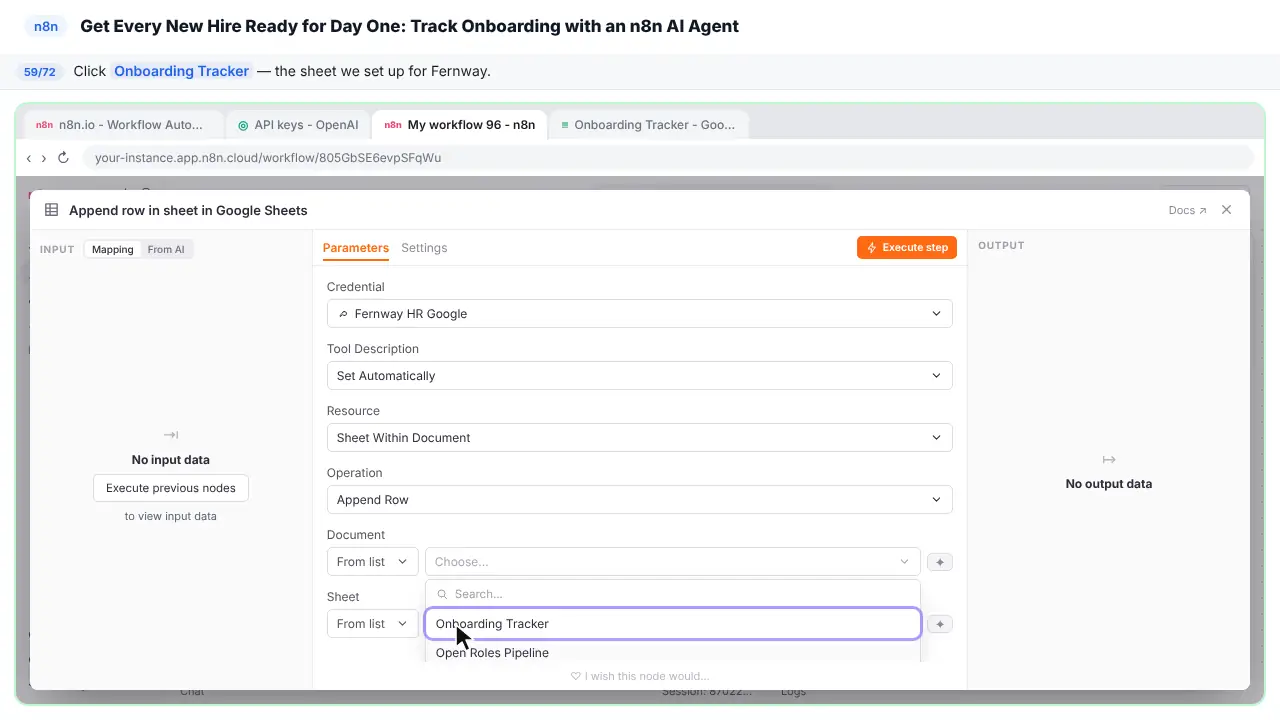Viewport: 1280px width, 720px height.
Task: Click the Document Choose... selector
Action: click(672, 562)
